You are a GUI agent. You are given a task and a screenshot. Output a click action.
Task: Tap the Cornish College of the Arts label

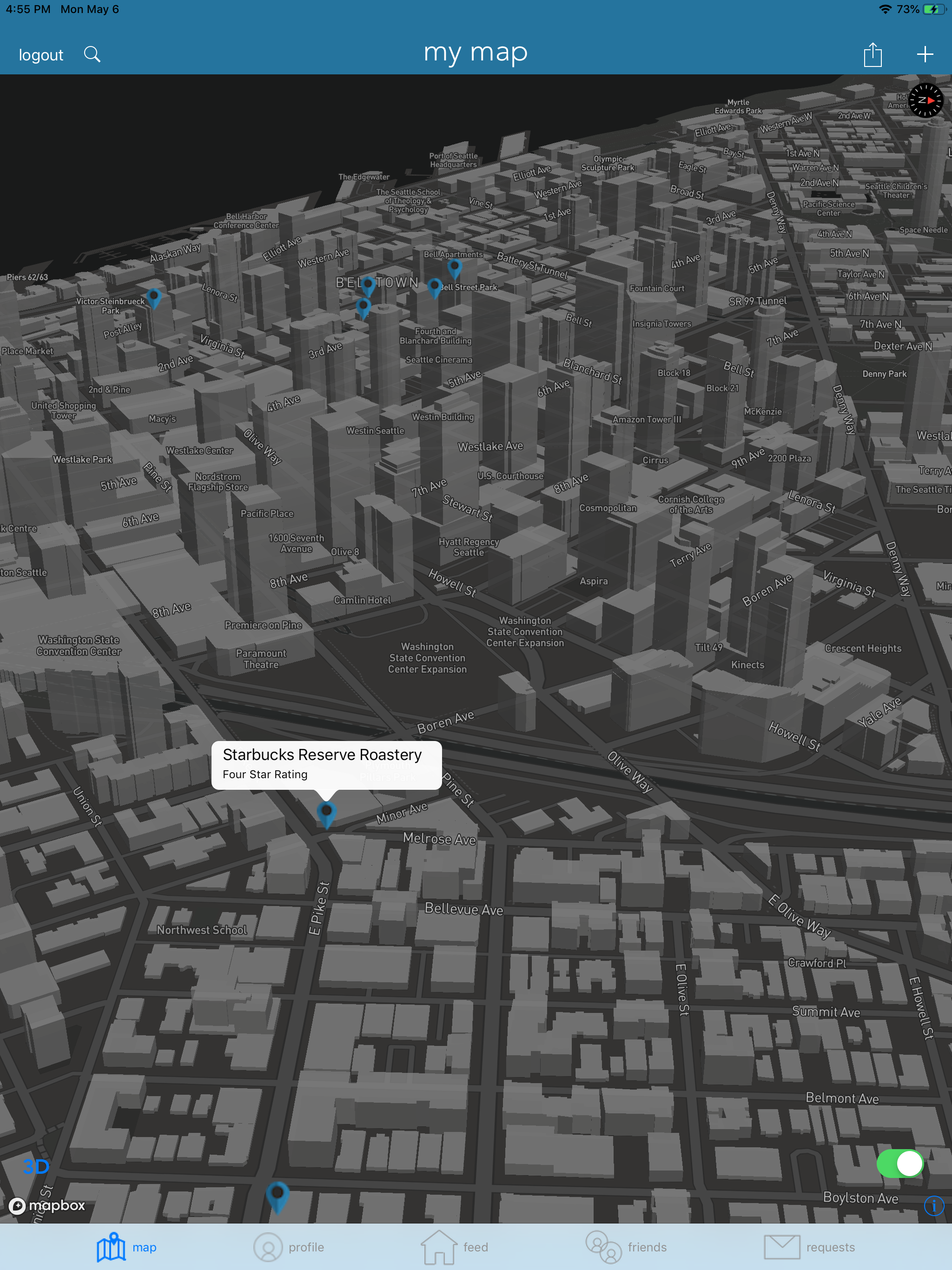[x=691, y=504]
